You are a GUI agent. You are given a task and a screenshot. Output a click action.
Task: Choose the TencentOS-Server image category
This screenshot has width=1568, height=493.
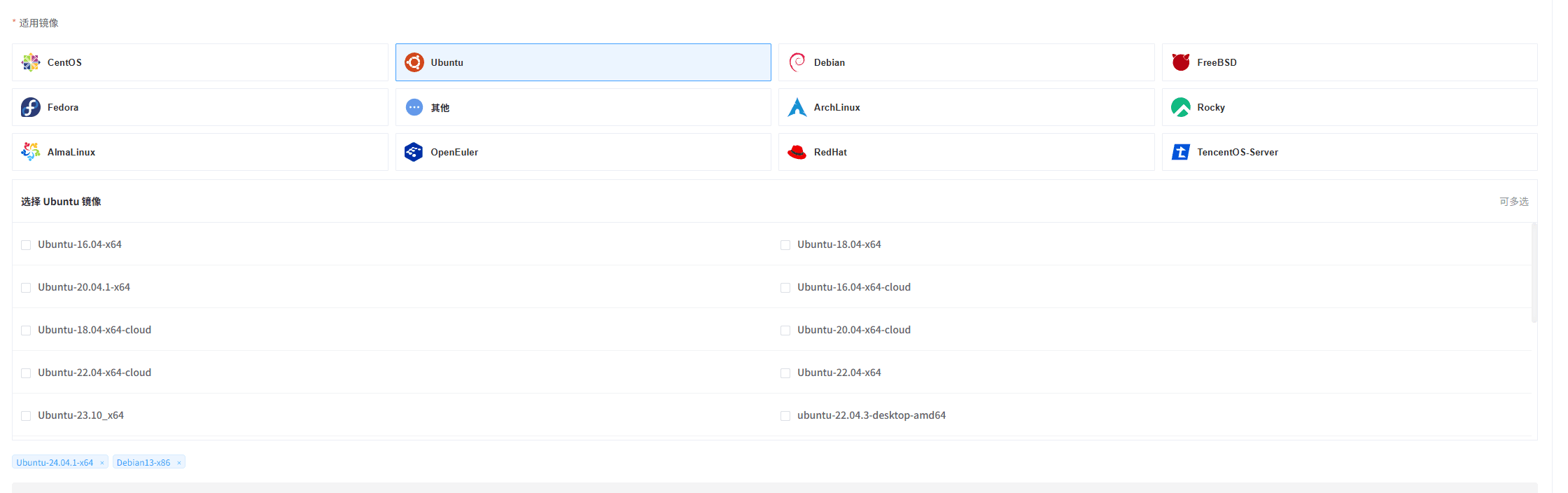tap(1350, 152)
